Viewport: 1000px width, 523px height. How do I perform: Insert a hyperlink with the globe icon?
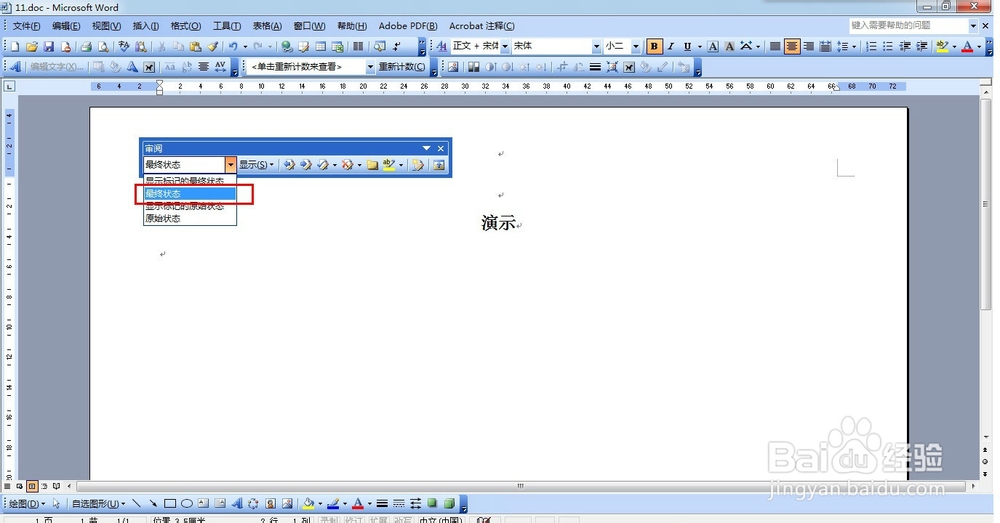coord(287,47)
